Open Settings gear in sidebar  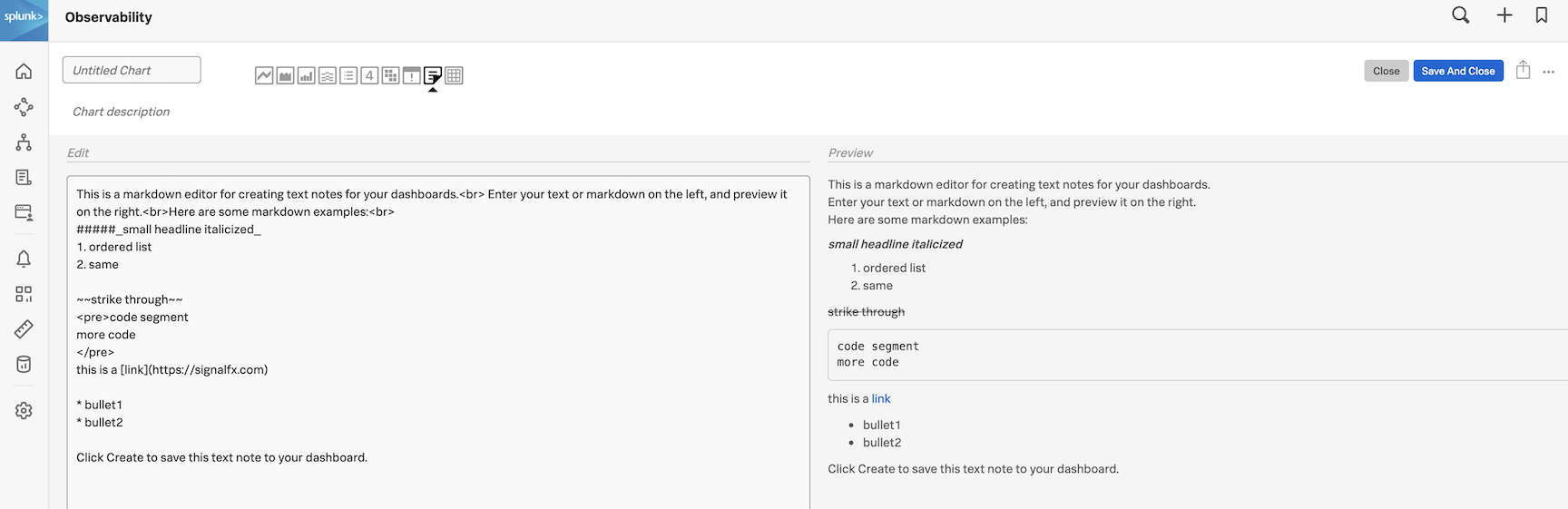24,411
